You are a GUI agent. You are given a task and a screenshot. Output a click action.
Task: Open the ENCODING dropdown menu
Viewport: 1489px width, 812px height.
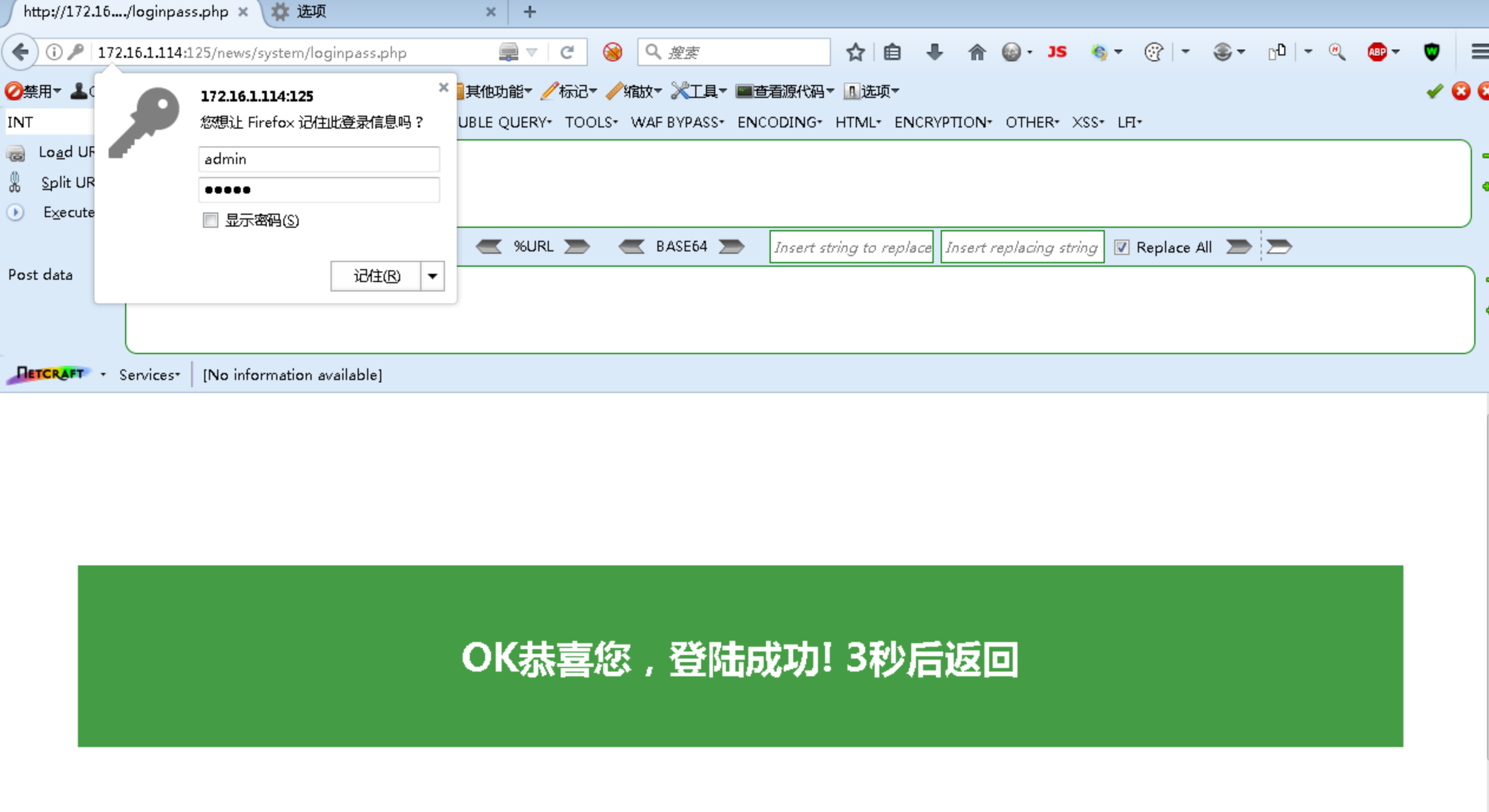tap(779, 122)
